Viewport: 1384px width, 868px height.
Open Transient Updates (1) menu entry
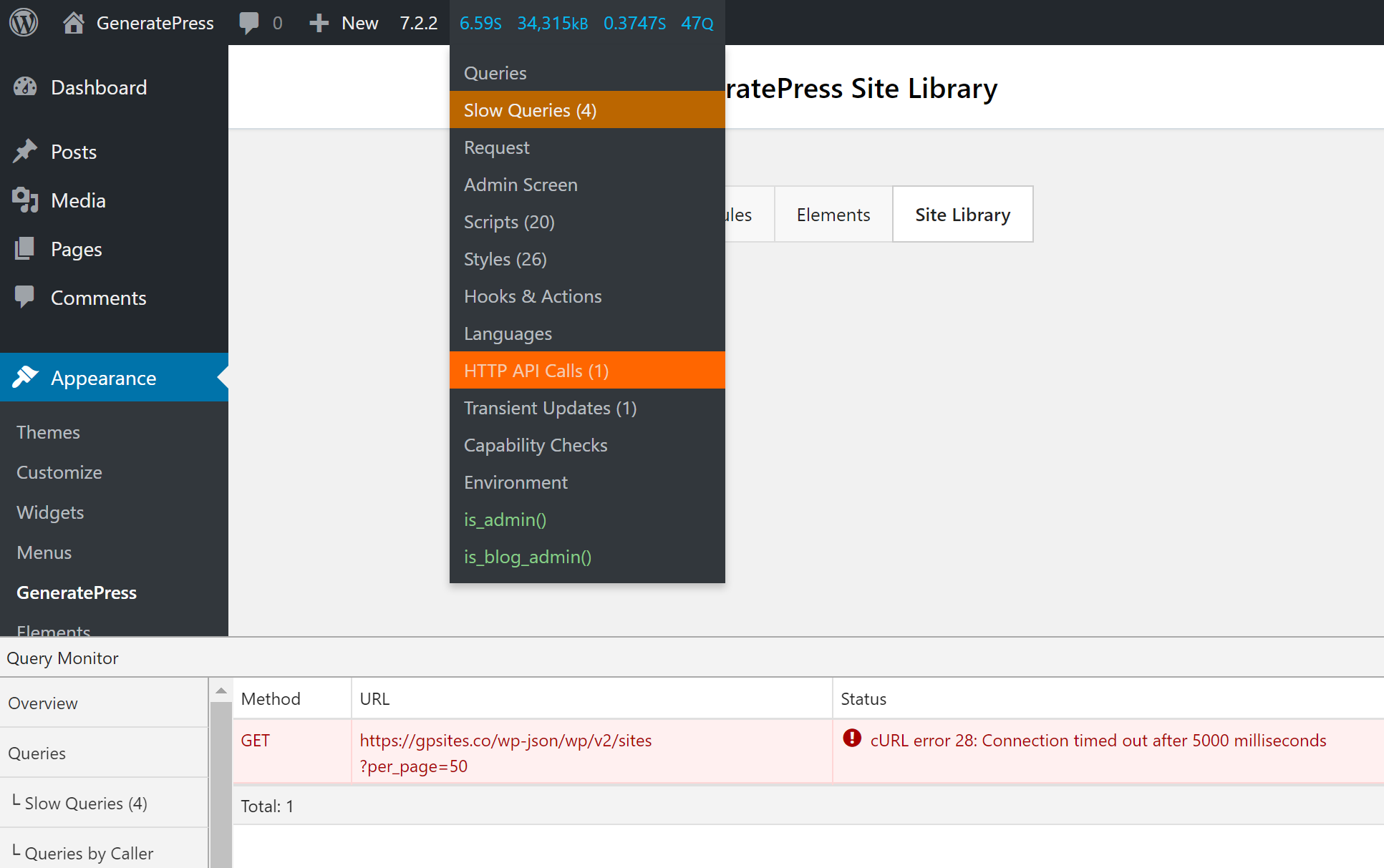point(587,408)
